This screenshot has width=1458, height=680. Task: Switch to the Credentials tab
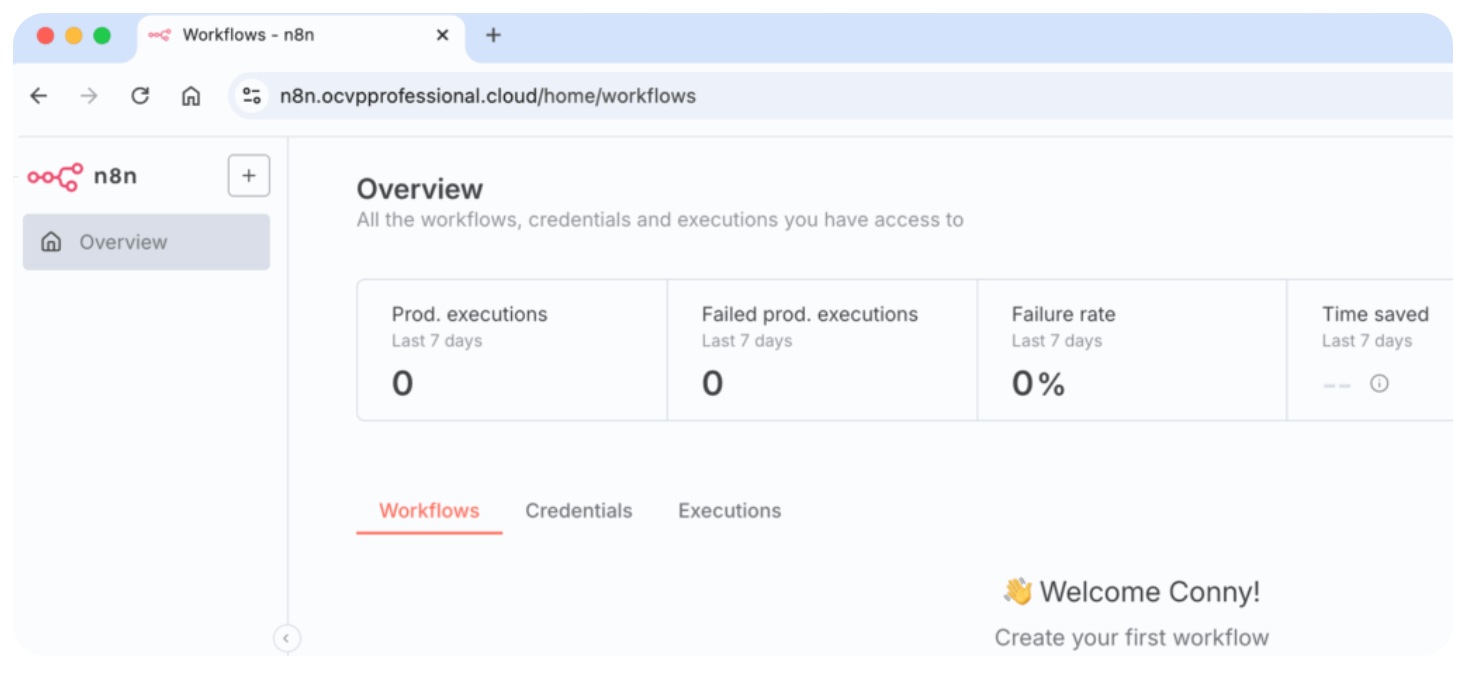(578, 511)
